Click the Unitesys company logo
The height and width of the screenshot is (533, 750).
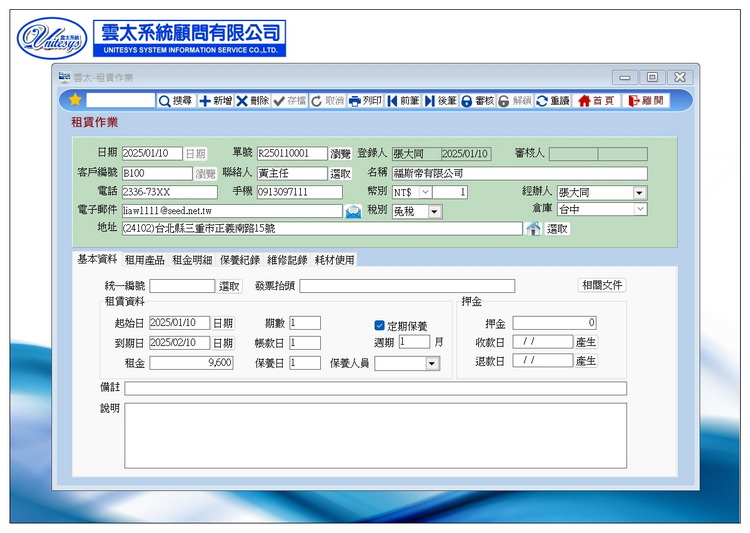pos(52,38)
